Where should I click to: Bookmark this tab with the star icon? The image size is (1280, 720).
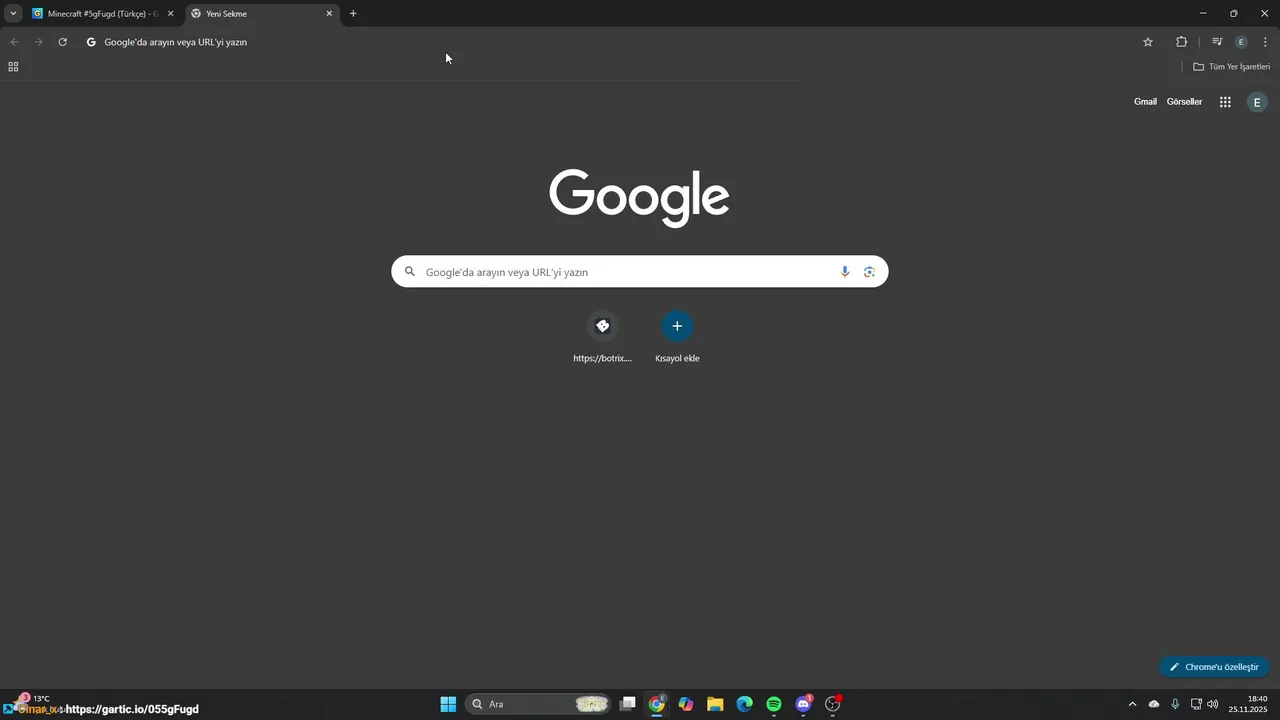point(1148,42)
